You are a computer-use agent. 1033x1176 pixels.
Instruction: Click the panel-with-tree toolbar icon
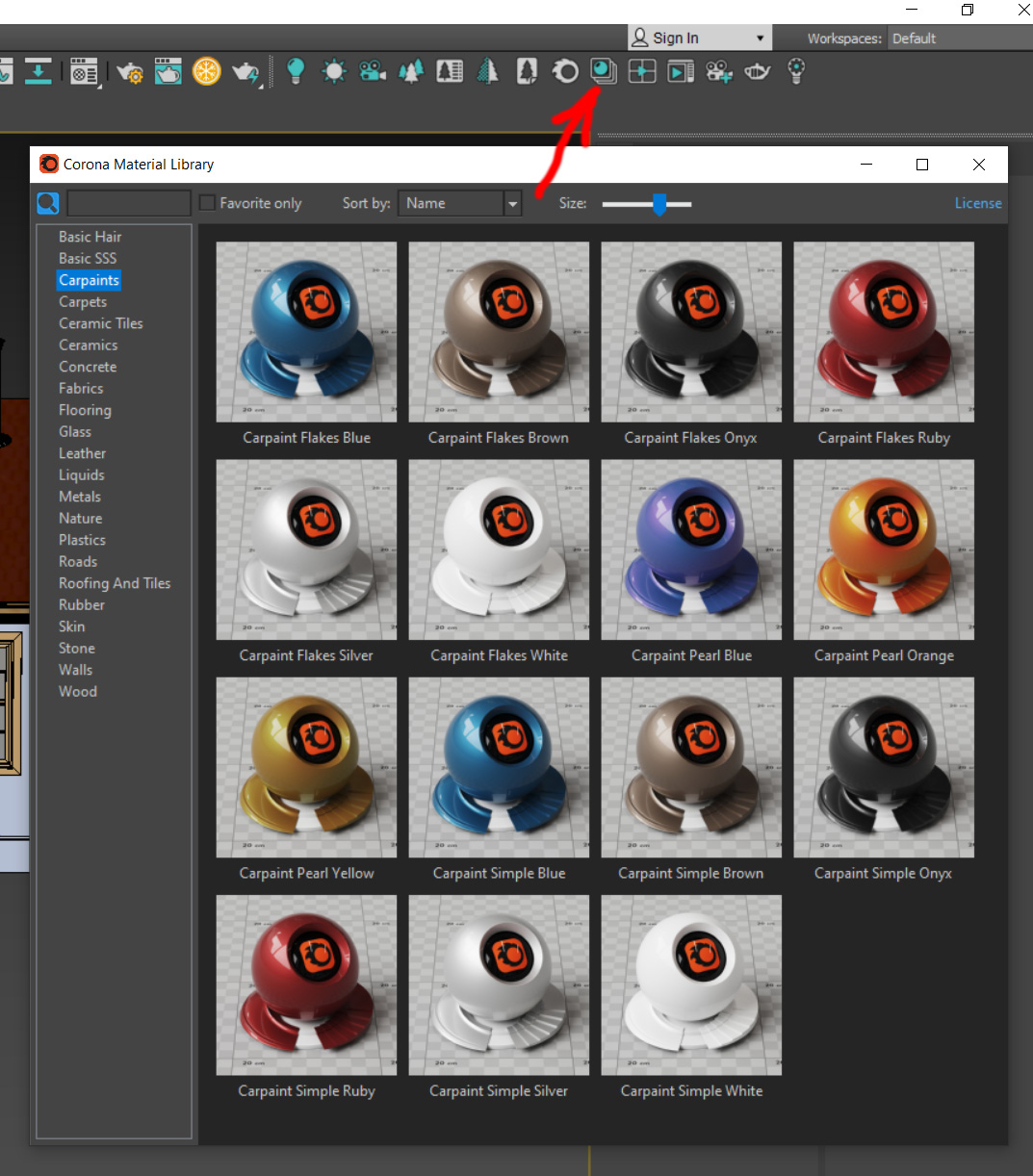pos(450,71)
